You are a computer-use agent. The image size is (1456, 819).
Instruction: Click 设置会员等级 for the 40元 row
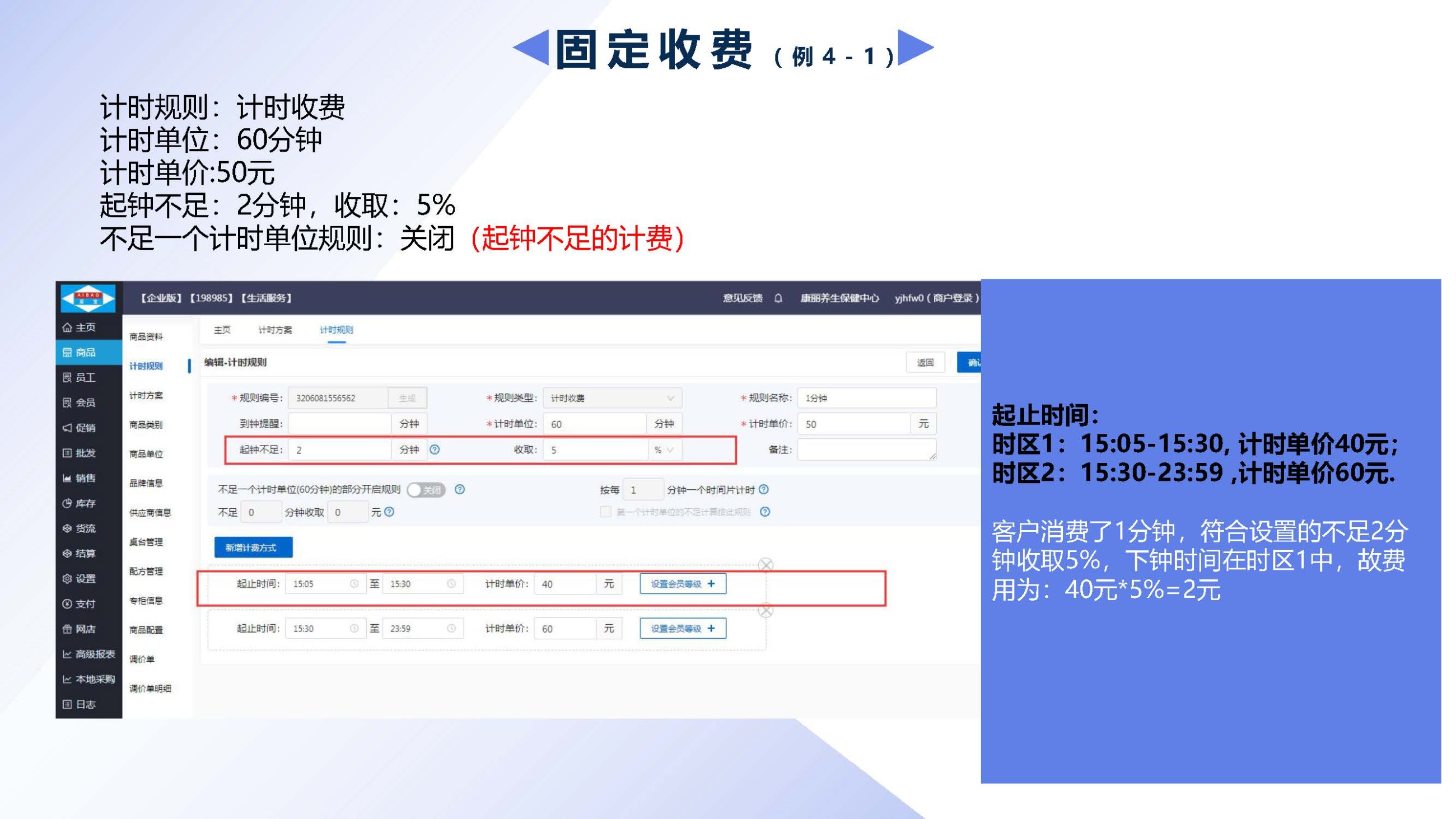pos(682,584)
